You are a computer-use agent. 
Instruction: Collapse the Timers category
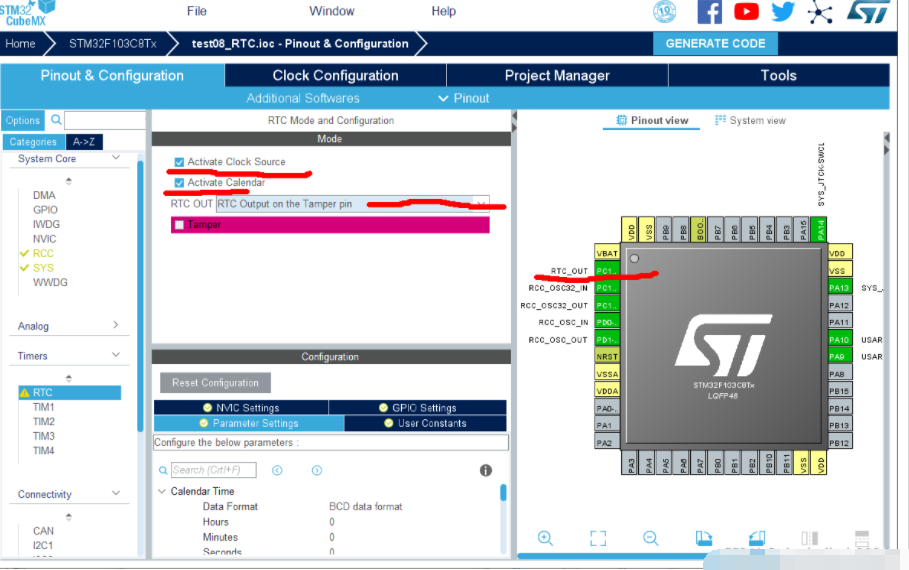(116, 355)
